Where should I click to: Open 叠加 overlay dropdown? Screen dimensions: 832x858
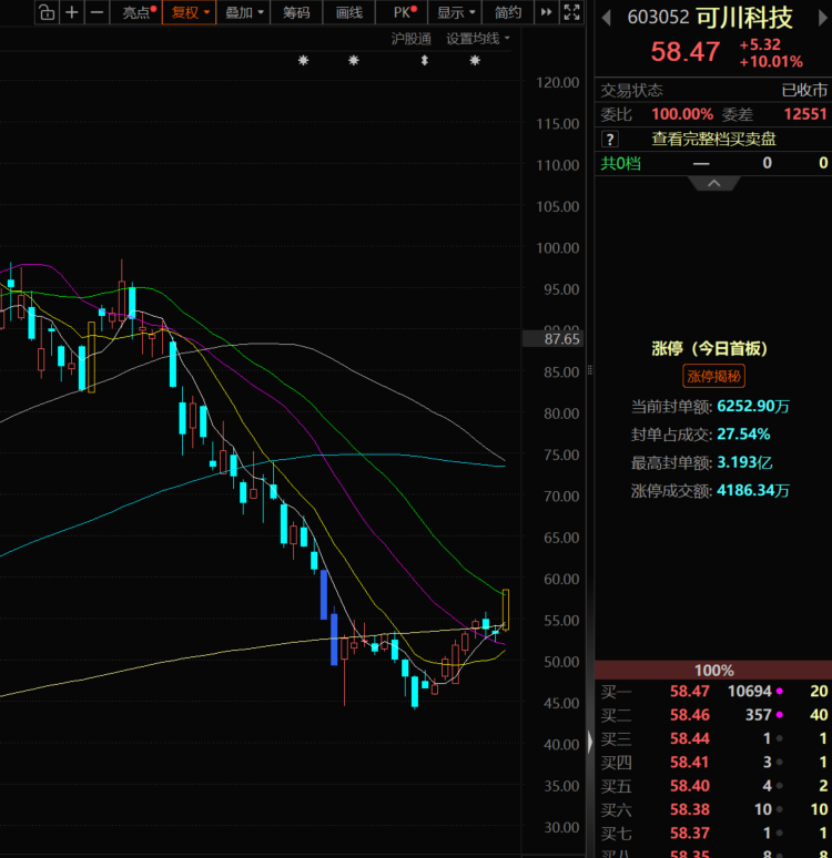click(244, 12)
